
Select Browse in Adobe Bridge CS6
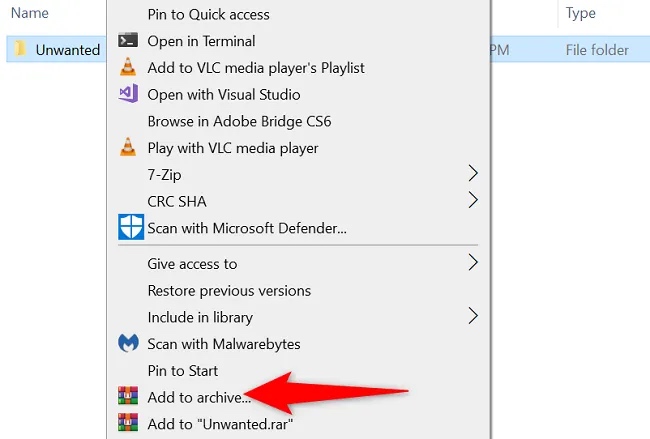point(239,121)
